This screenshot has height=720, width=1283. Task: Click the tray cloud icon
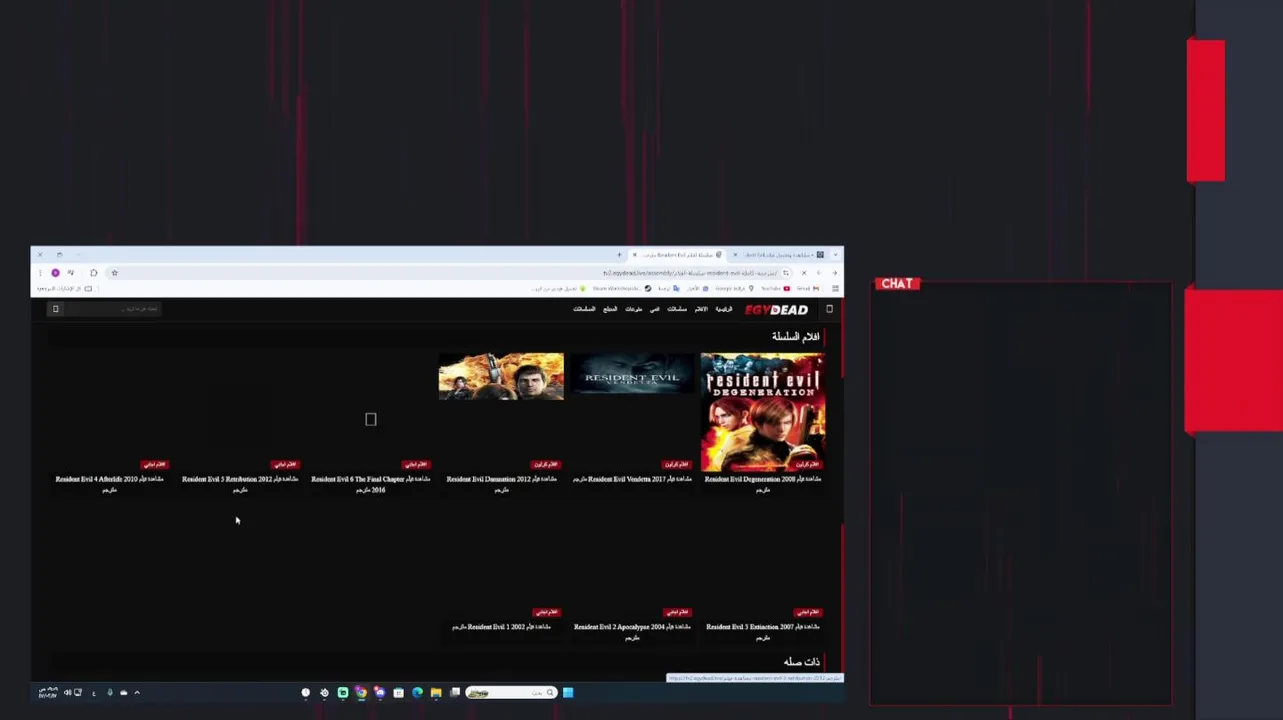pos(123,692)
